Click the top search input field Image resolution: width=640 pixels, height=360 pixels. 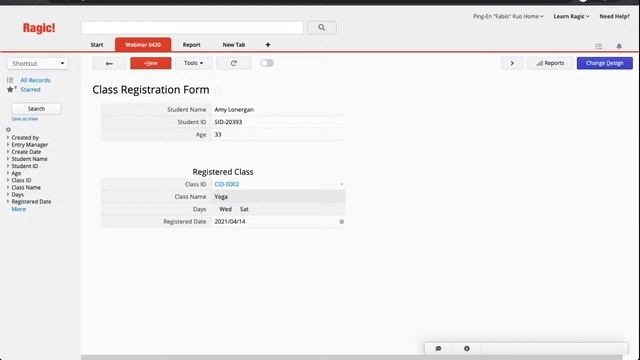[192, 27]
